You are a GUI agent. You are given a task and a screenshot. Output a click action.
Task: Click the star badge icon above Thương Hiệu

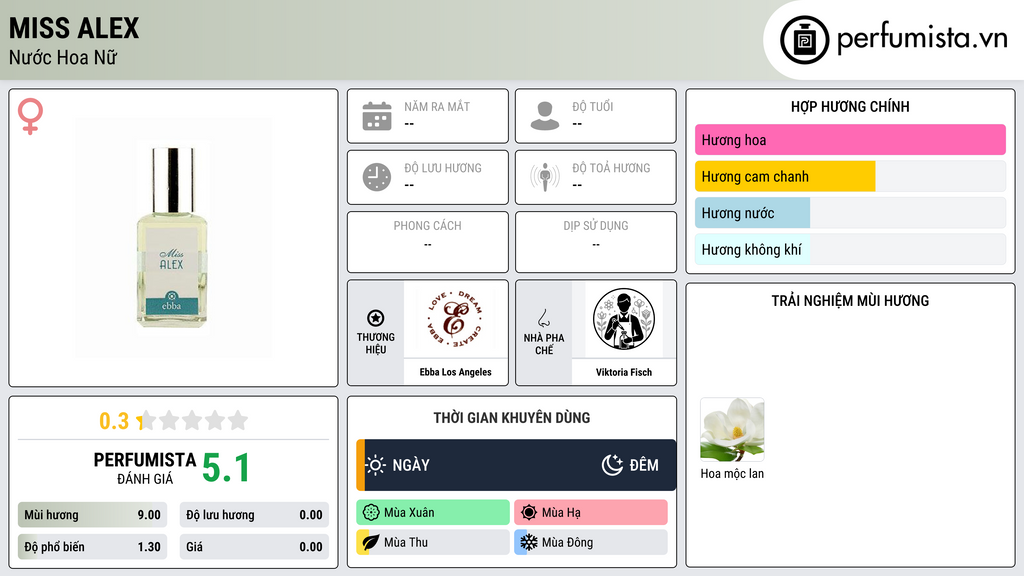(x=376, y=318)
